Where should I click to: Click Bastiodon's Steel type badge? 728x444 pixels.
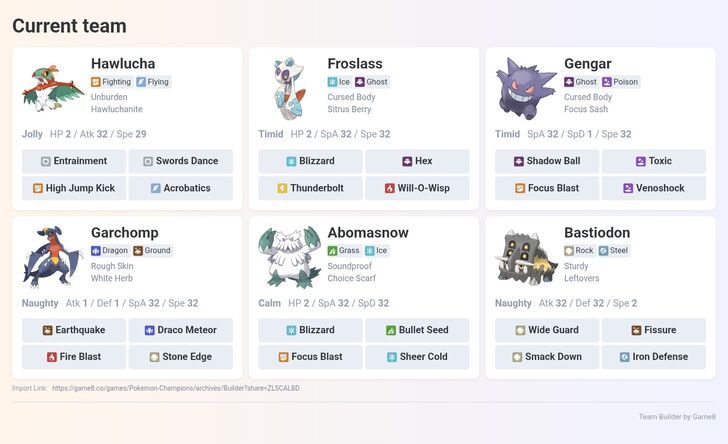[615, 251]
